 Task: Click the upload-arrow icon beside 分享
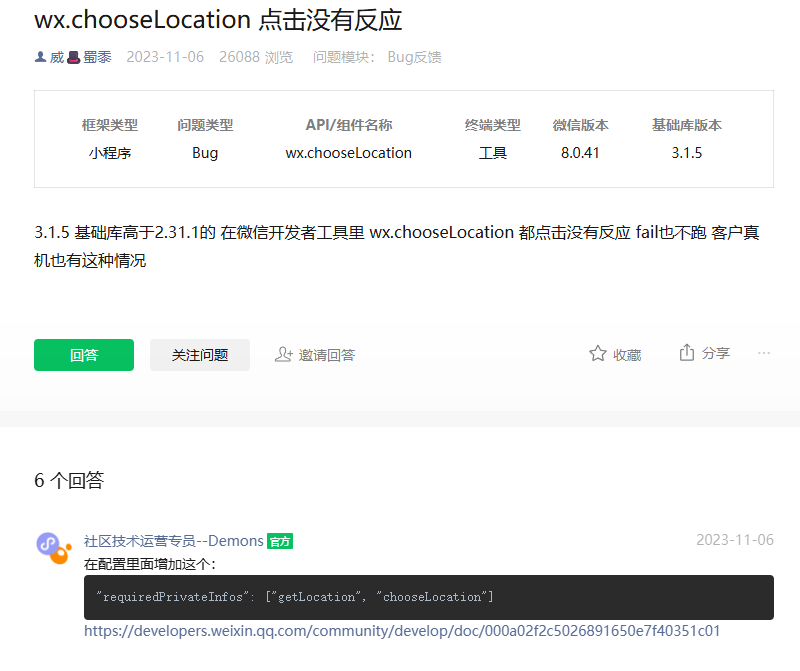pos(687,352)
